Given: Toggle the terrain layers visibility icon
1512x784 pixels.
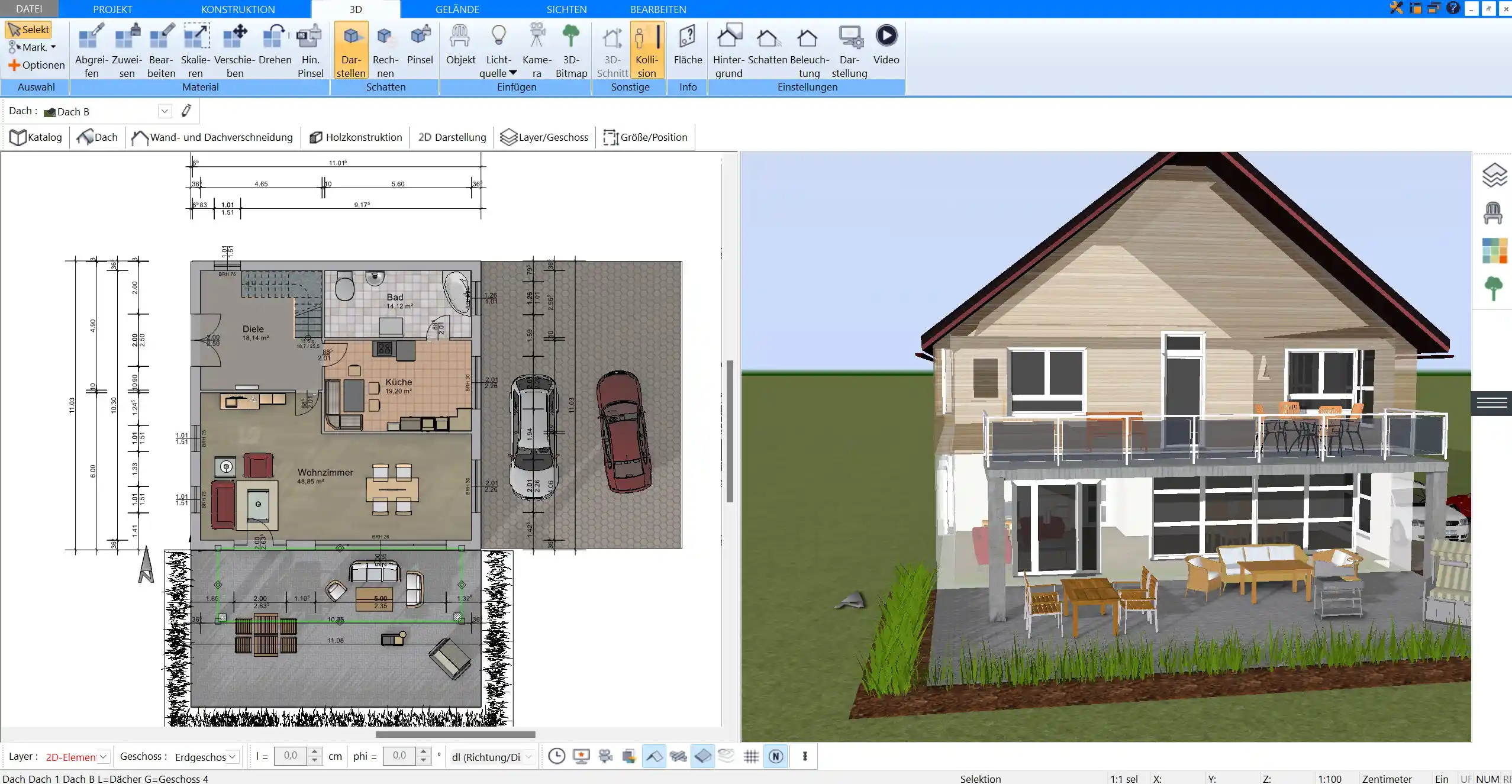Looking at the screenshot, I should pos(726,756).
